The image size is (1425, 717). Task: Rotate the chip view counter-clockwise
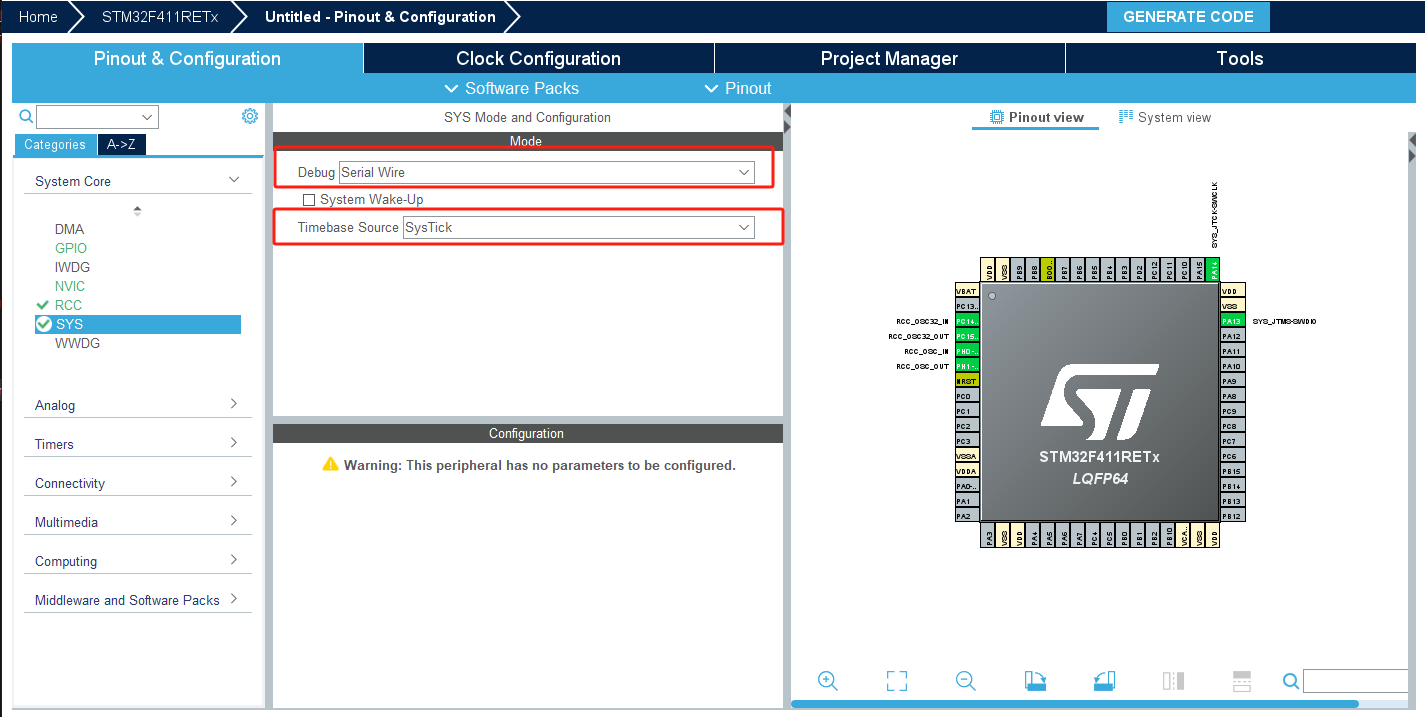(x=1104, y=681)
